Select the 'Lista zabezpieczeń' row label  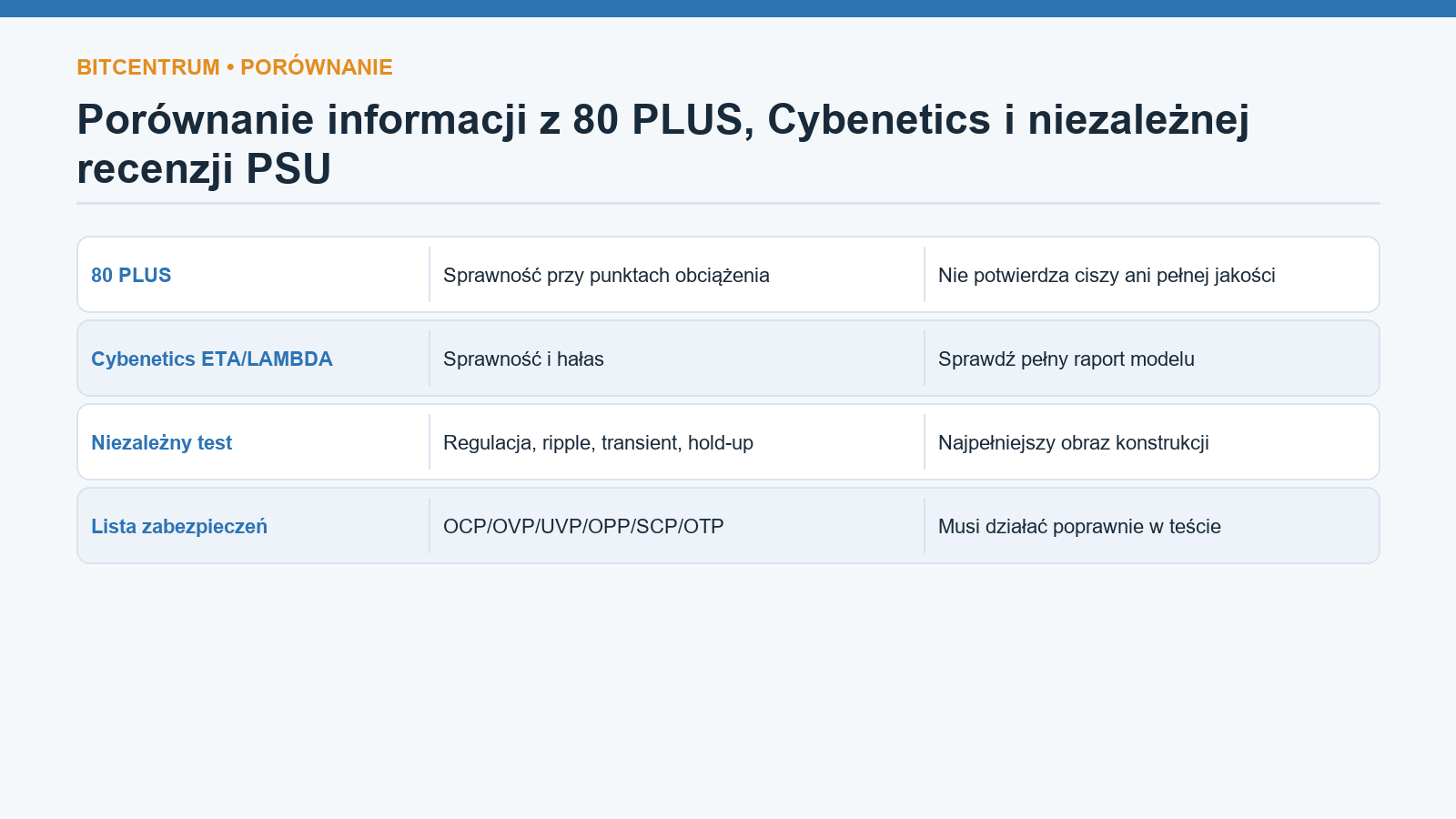179,526
